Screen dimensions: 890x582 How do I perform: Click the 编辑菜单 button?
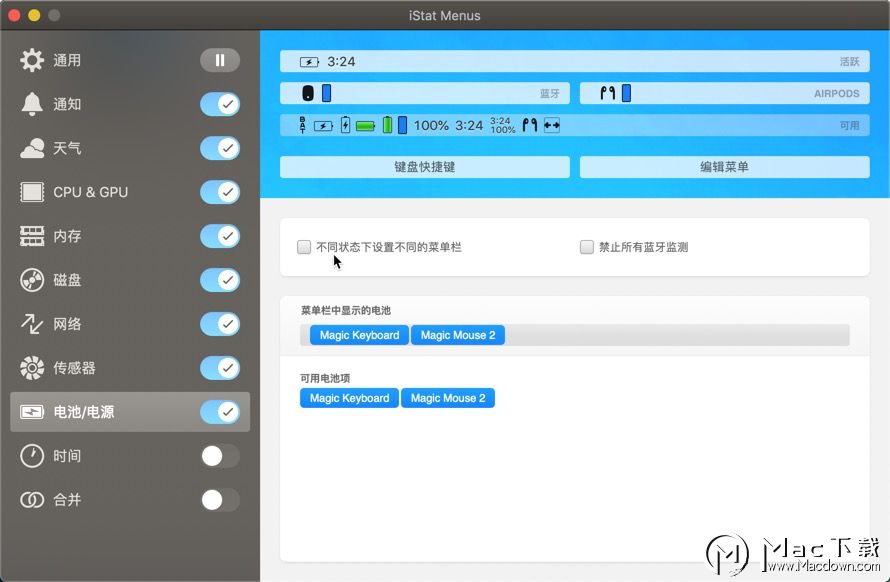pyautogui.click(x=724, y=167)
